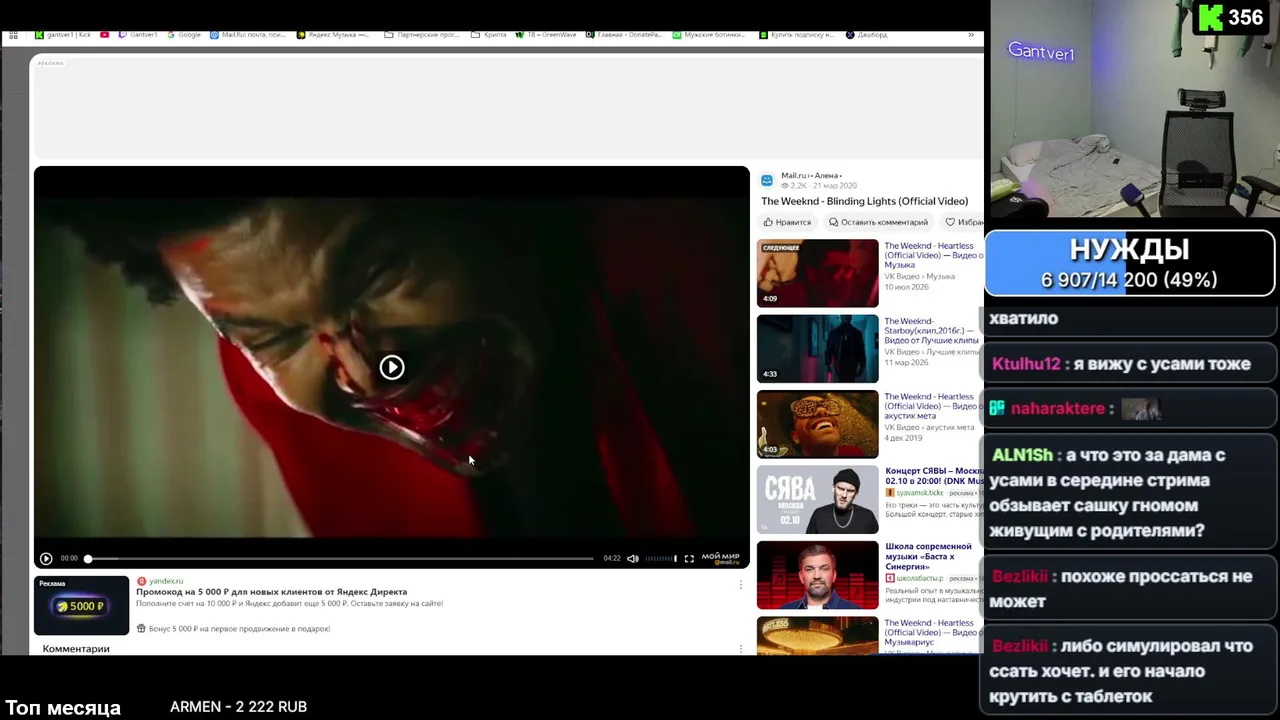Click the Gantver1 webcam name overlay

point(1041,52)
